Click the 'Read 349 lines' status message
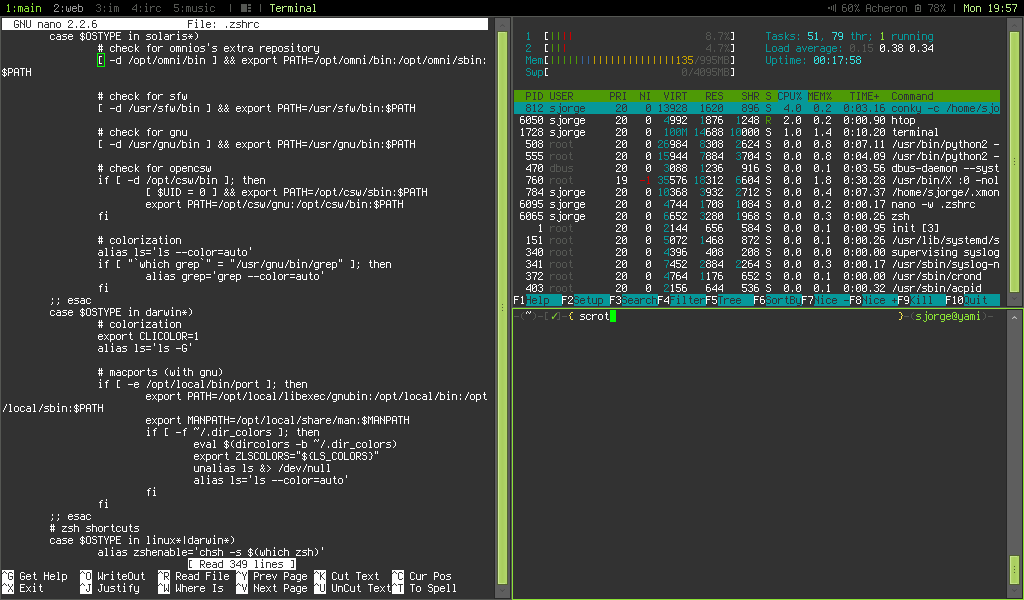1024x600 pixels. click(242, 564)
